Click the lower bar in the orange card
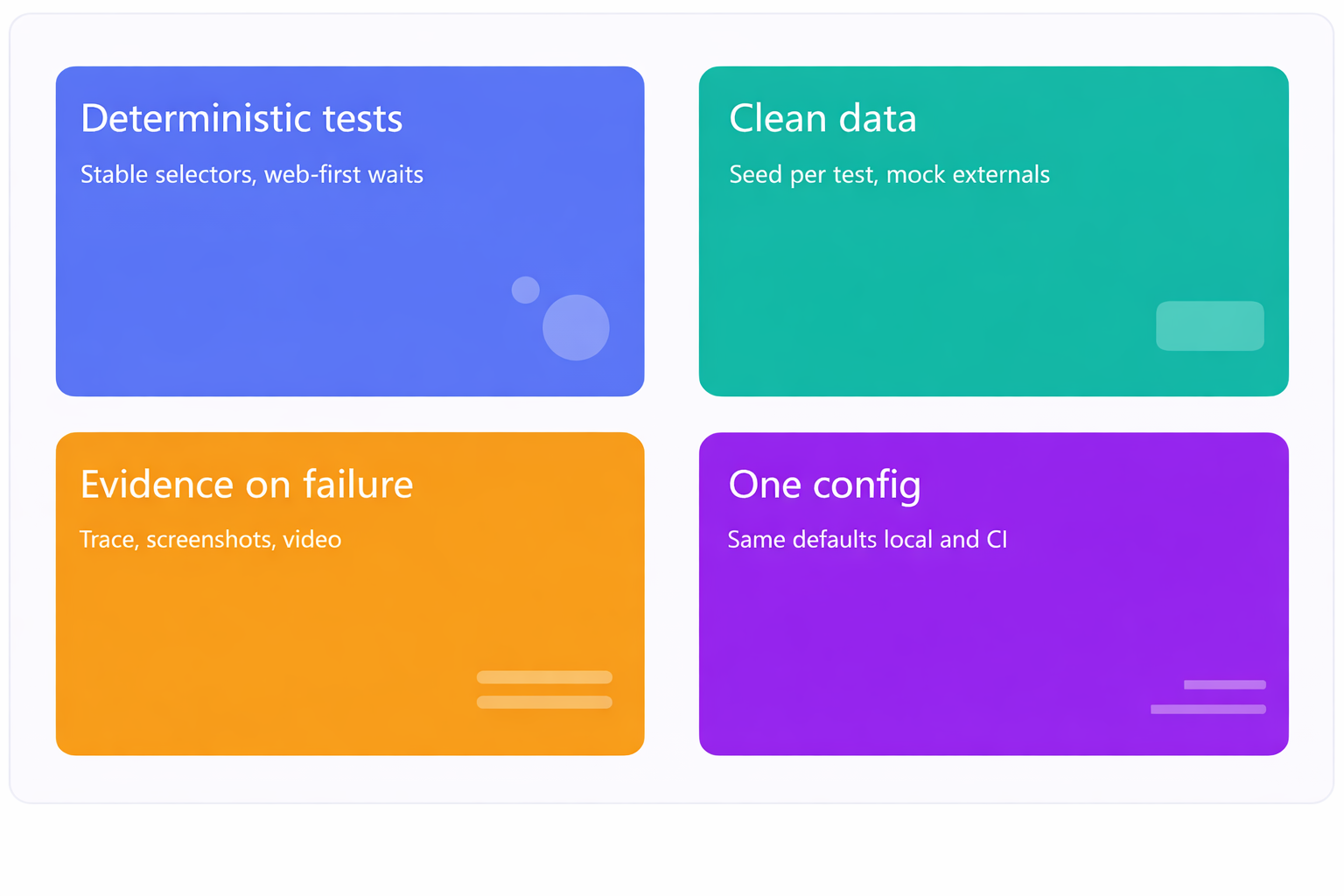This screenshot has width=1344, height=896. point(544,702)
